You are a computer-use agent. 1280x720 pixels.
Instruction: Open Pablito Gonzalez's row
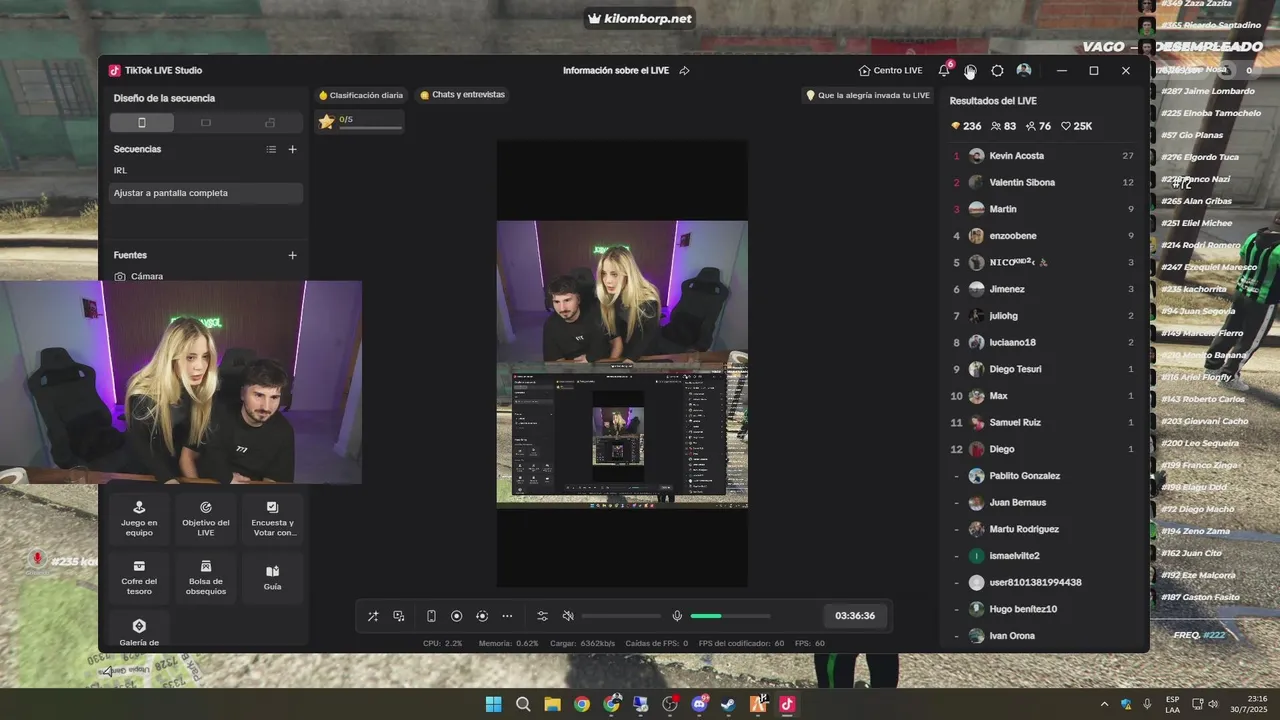(x=1041, y=476)
